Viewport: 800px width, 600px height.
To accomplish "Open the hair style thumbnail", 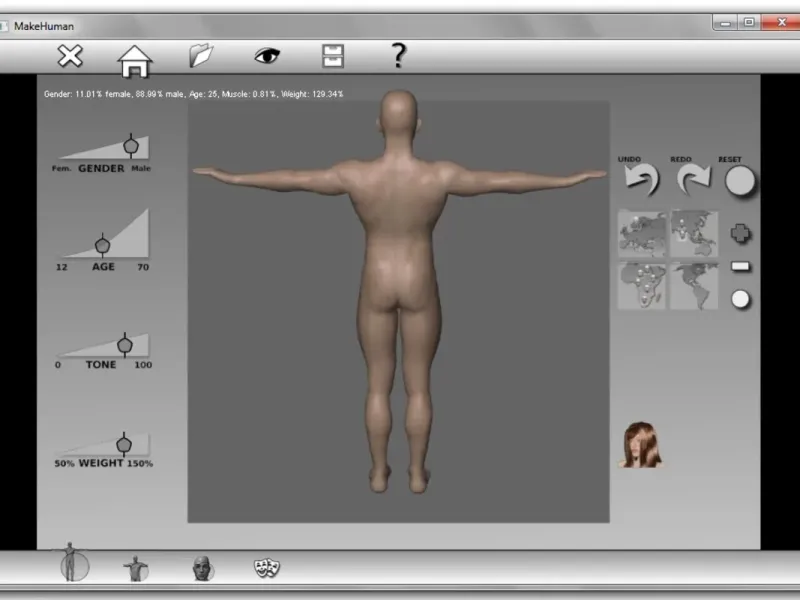I will 641,444.
